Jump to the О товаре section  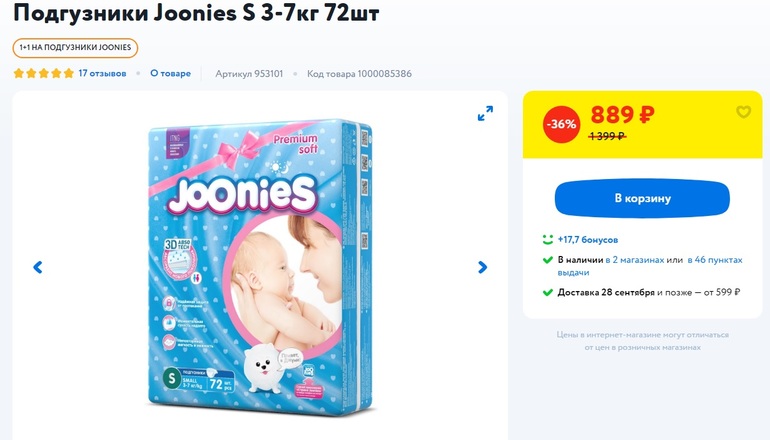170,73
